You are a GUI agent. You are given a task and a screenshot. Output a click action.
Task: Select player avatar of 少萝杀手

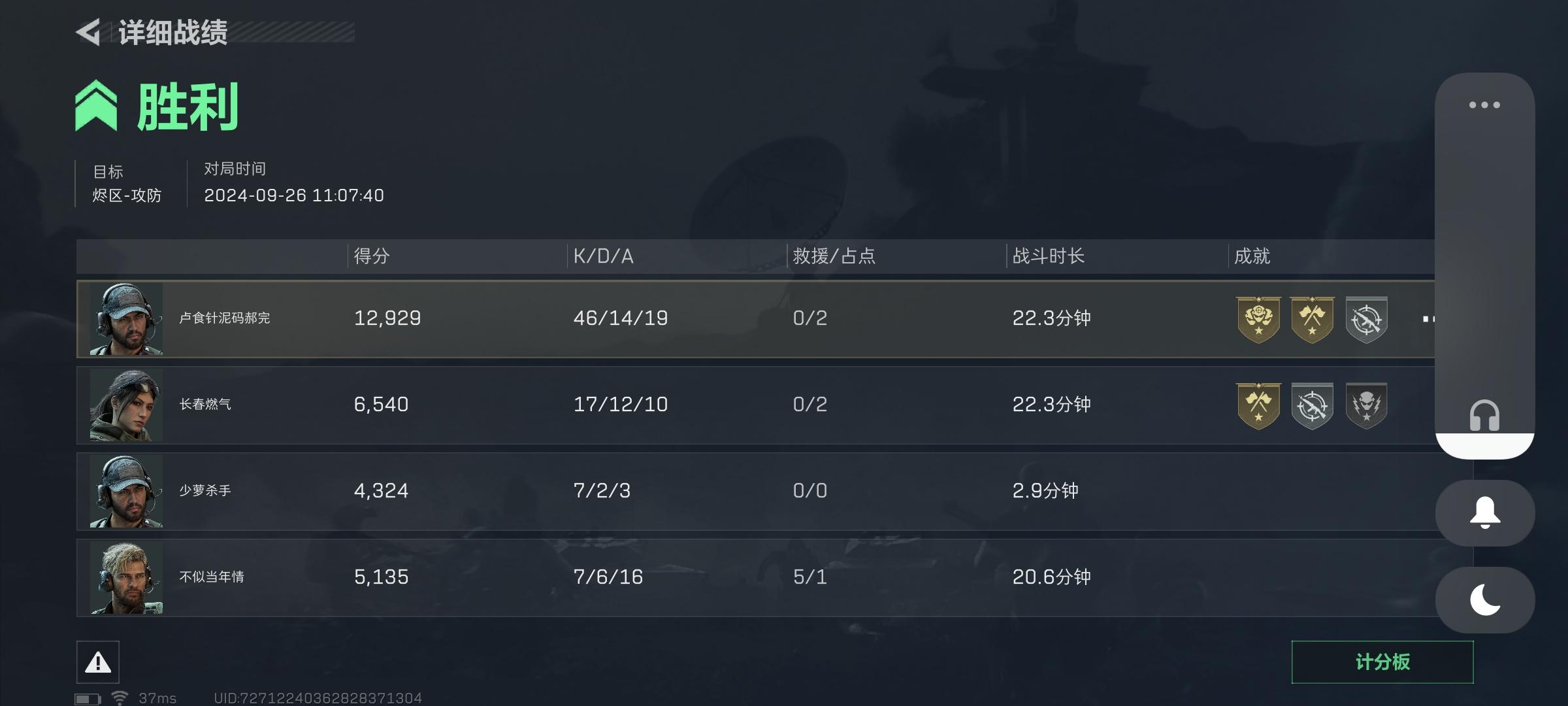click(x=126, y=492)
